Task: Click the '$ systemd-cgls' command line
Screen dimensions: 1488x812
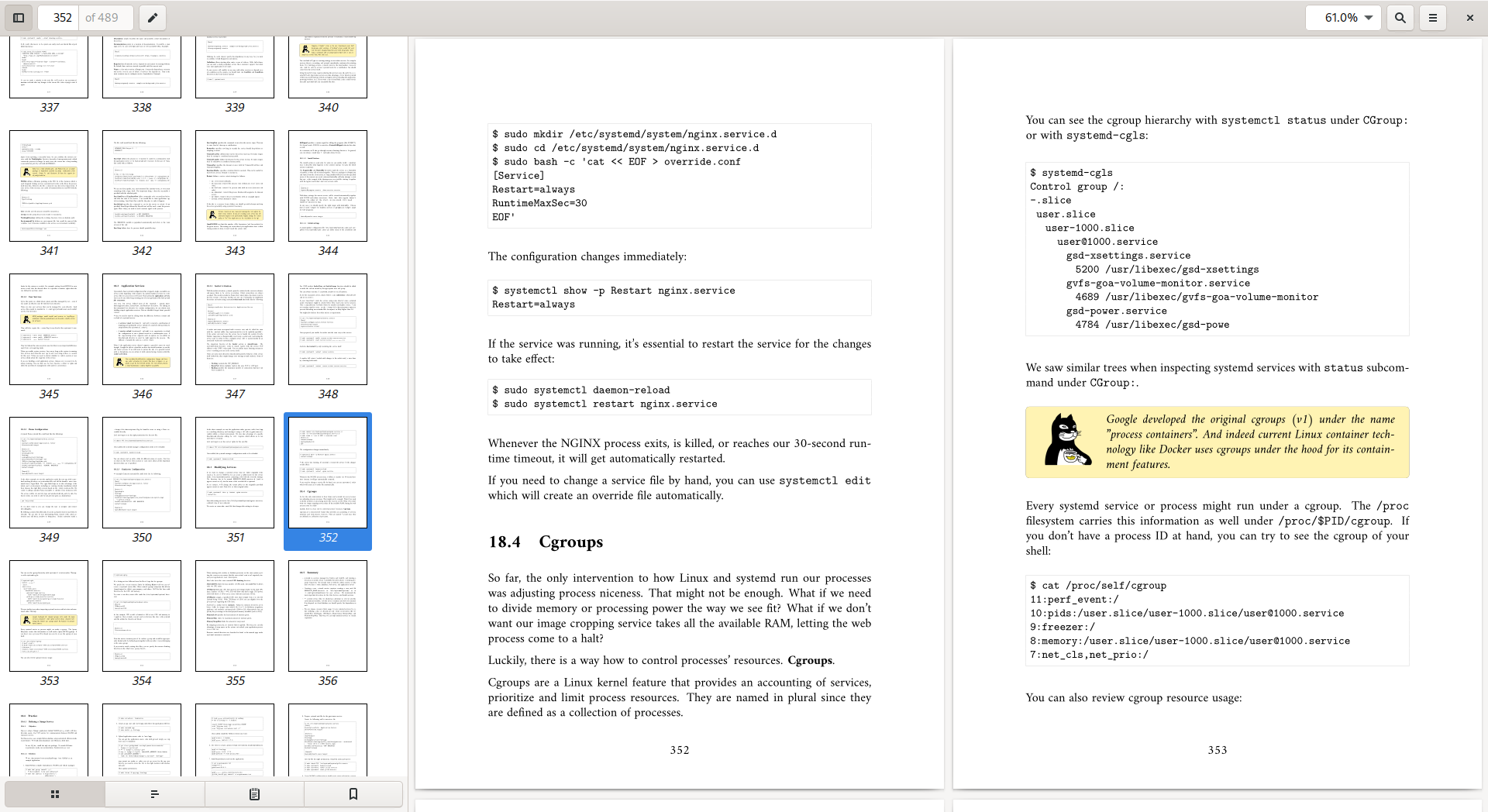Action: point(1071,173)
